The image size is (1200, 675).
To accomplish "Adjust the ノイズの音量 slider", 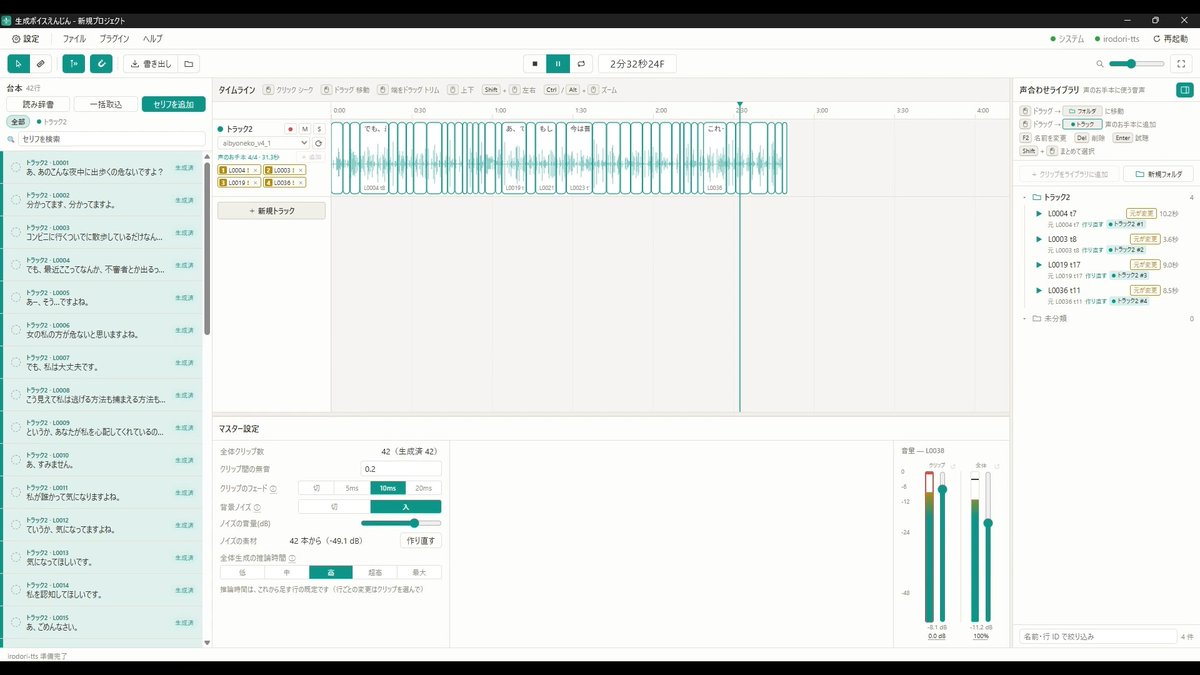I will 401,523.
